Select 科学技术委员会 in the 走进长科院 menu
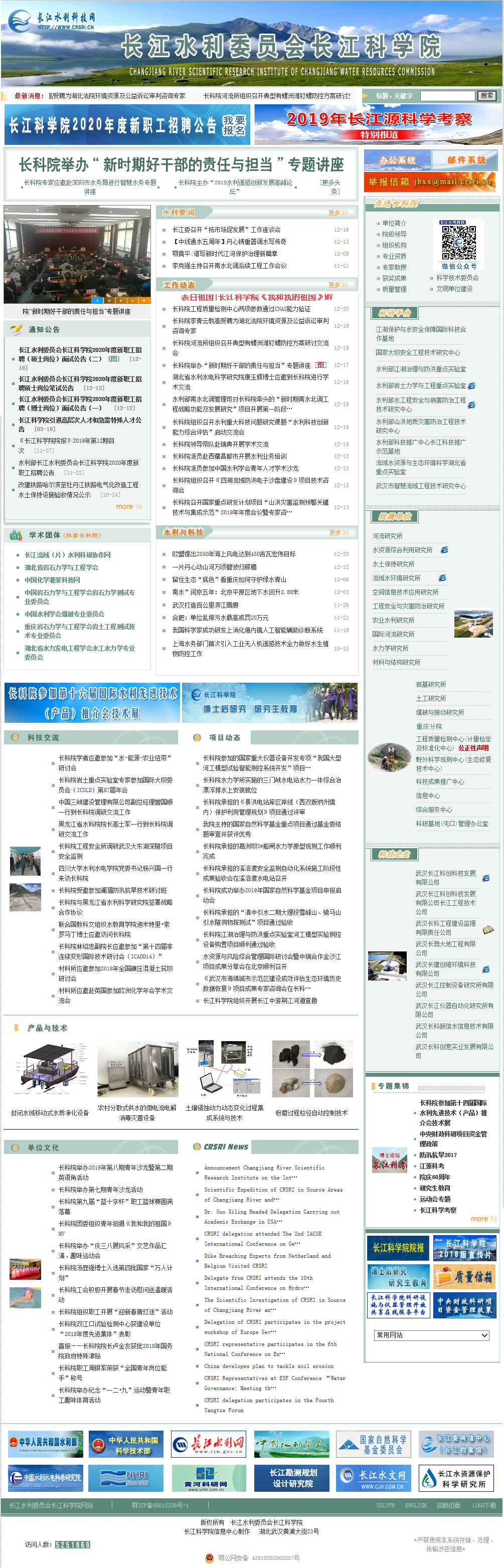 coord(457,278)
